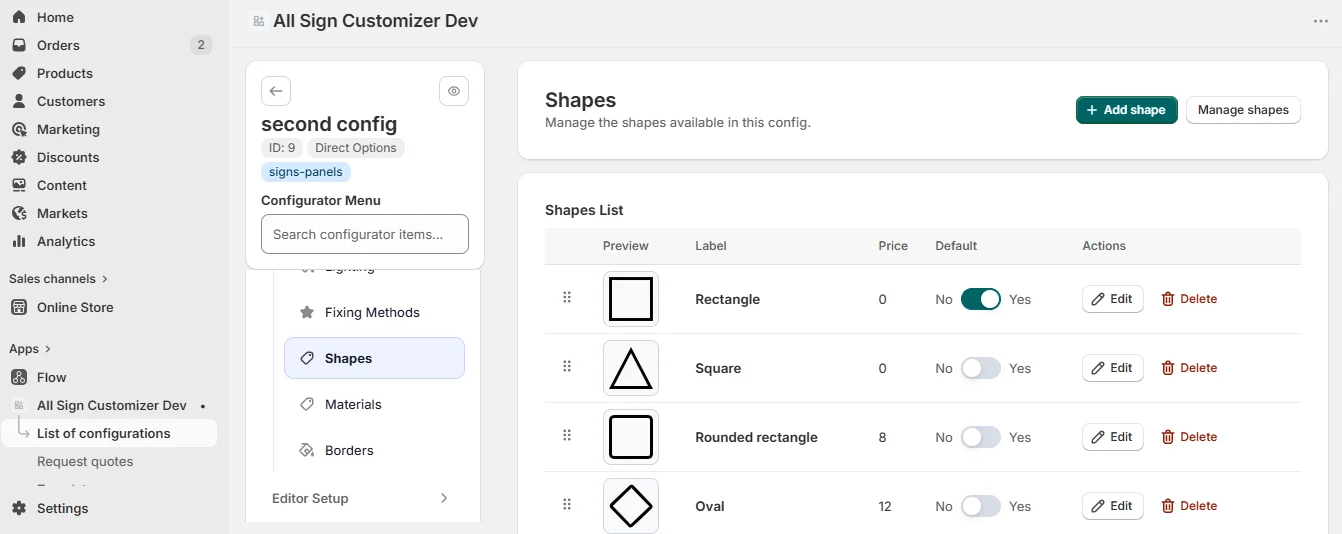Open the Materials menu item
Screen dimensions: 1342x534
[374, 404]
